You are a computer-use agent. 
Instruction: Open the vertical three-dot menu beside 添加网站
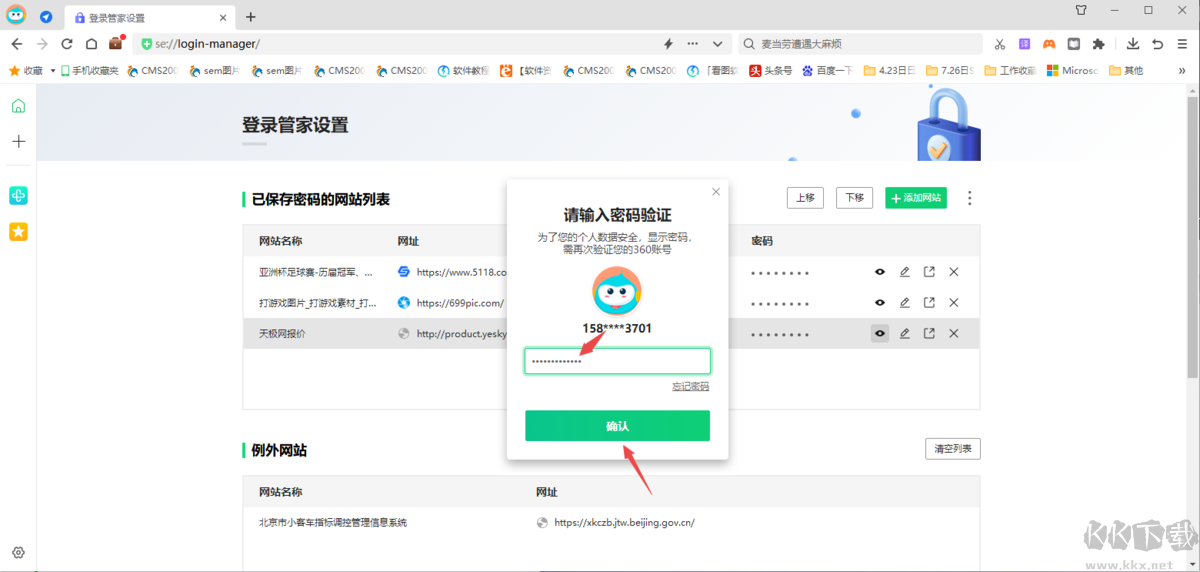click(970, 198)
